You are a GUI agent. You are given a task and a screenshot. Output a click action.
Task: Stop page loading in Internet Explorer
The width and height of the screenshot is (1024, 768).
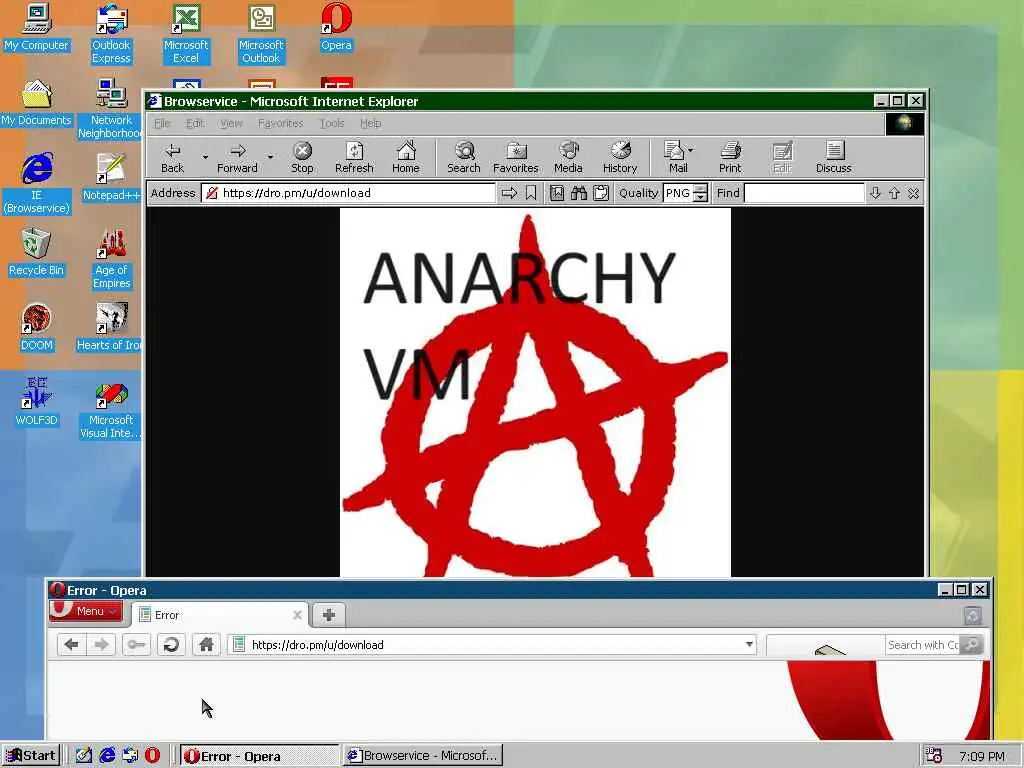tap(302, 157)
